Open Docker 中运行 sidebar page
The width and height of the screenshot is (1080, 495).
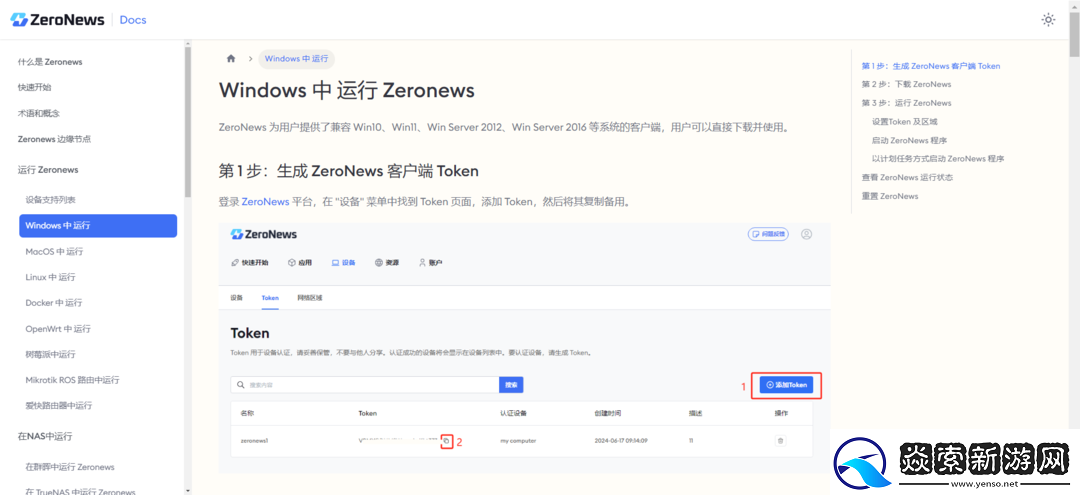point(54,302)
